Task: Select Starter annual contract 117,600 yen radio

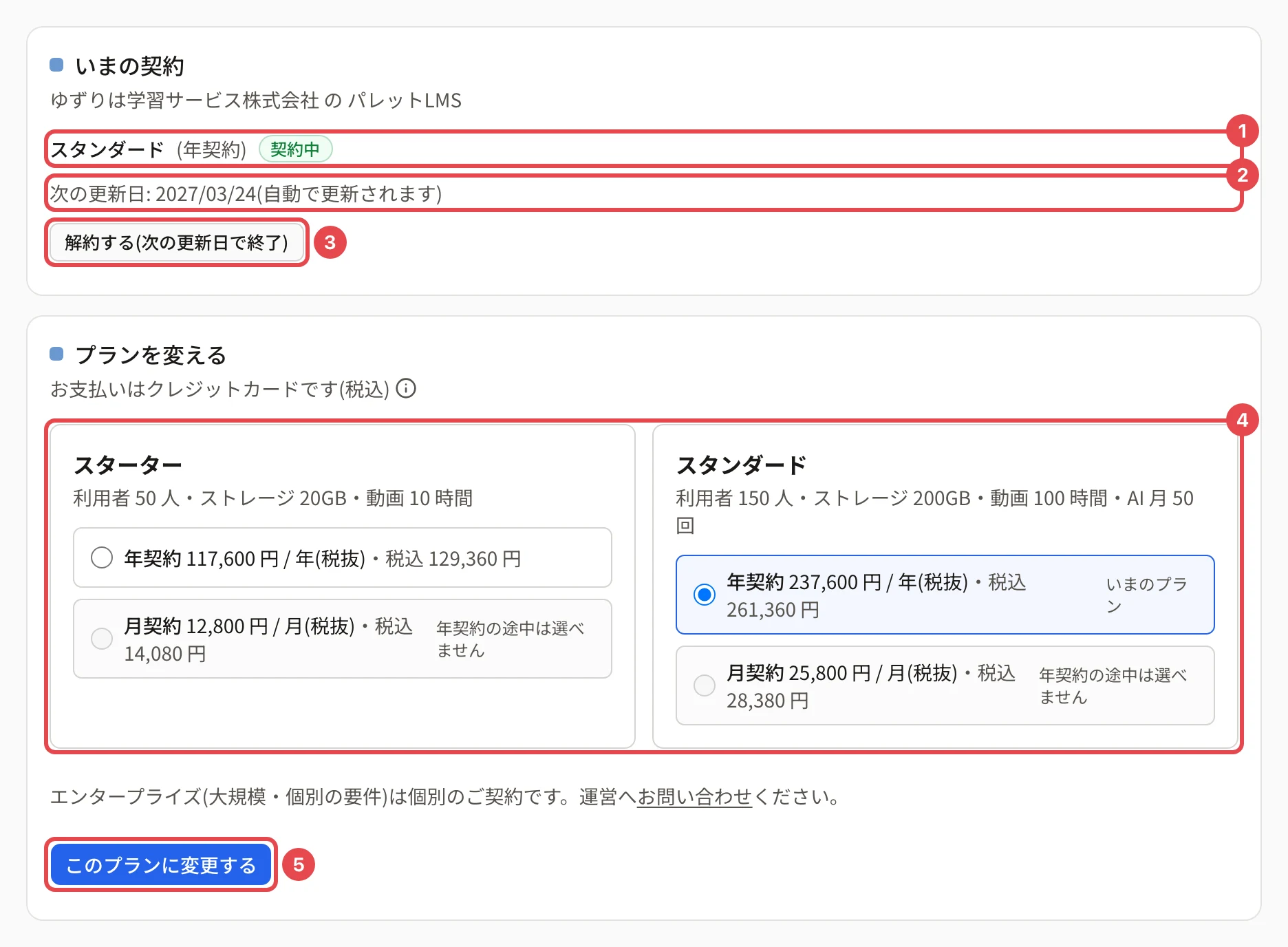Action: (x=102, y=557)
